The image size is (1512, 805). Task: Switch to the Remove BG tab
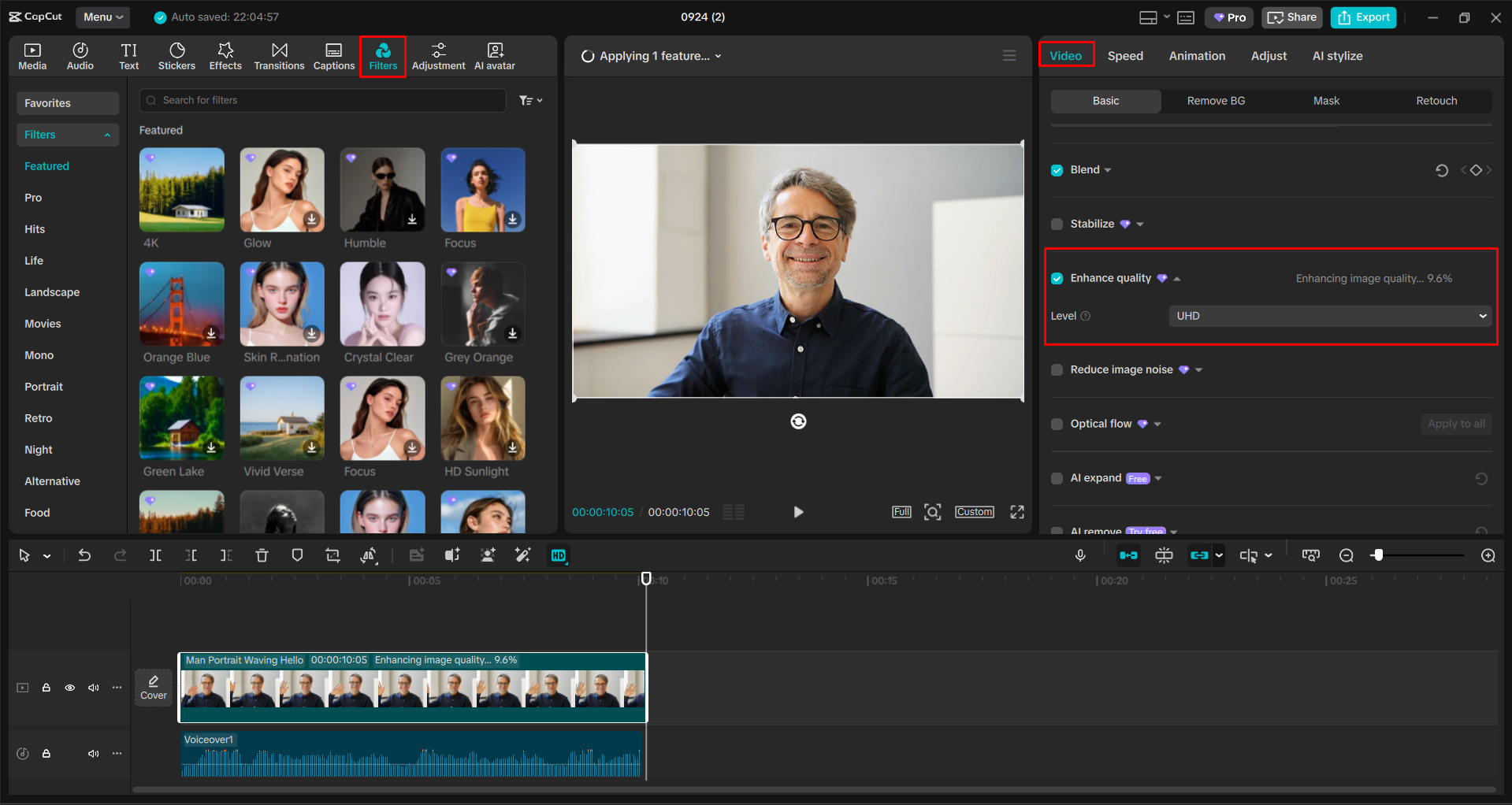coord(1215,101)
